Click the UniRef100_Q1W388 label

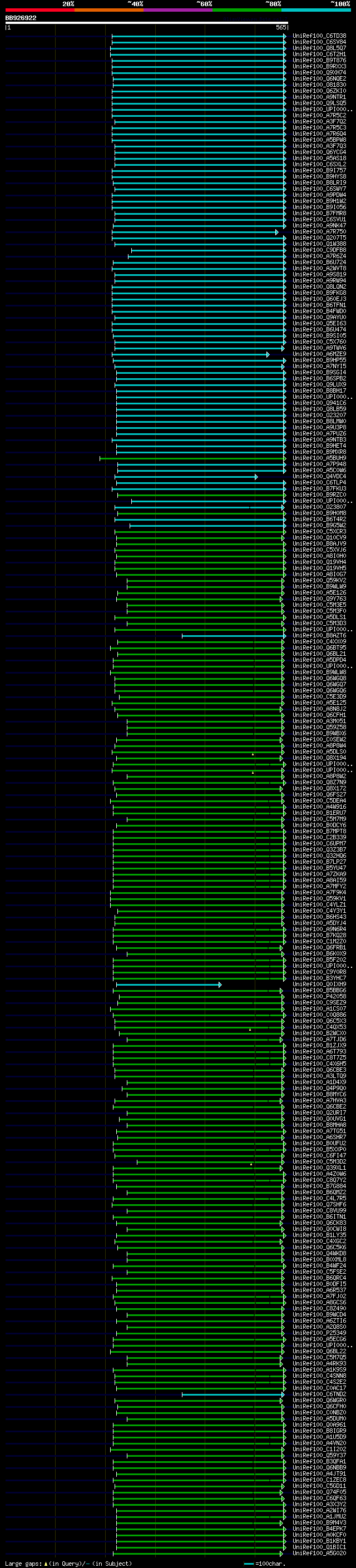(x=319, y=244)
